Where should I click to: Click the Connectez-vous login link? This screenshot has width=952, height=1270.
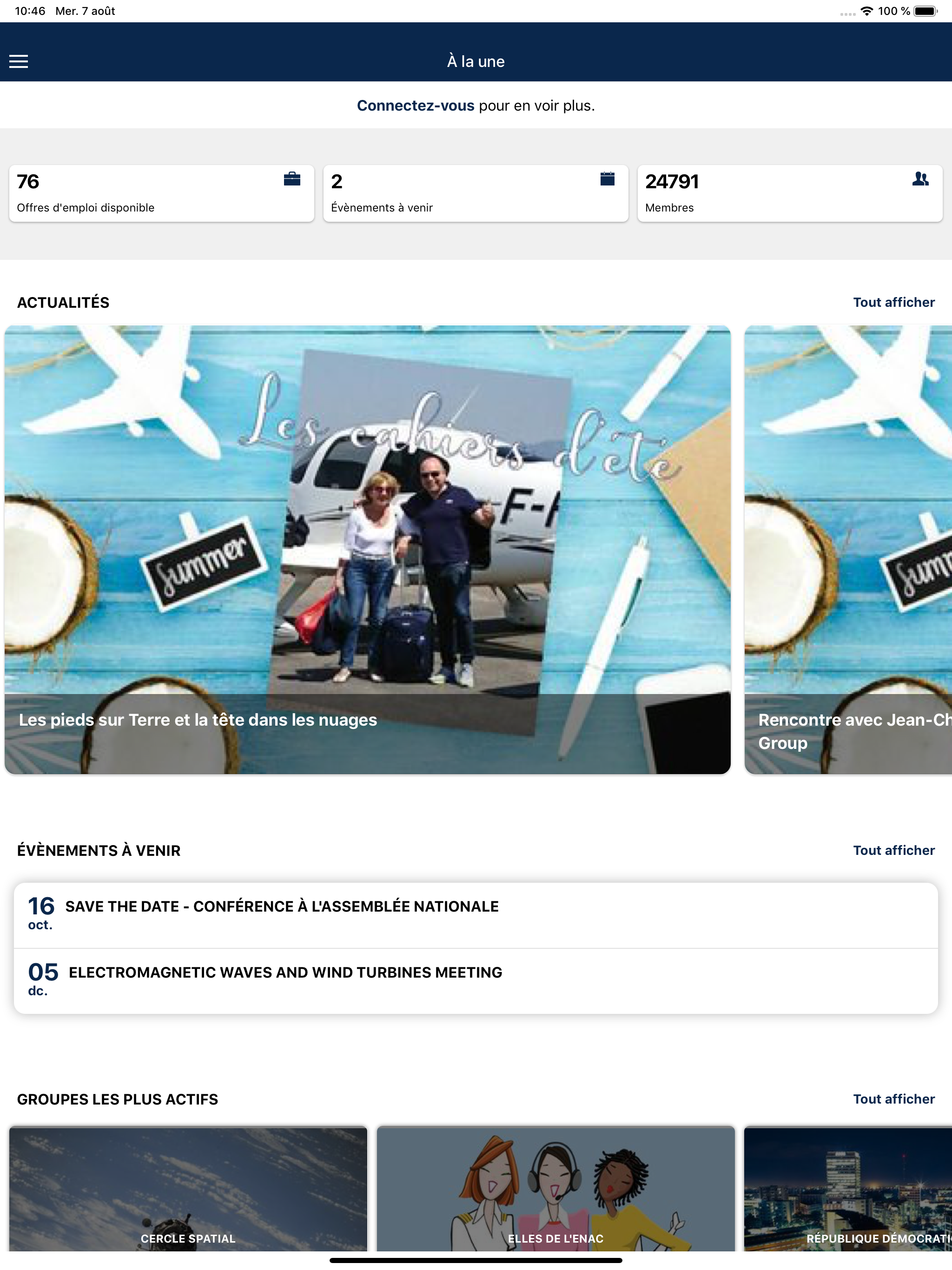(x=415, y=106)
